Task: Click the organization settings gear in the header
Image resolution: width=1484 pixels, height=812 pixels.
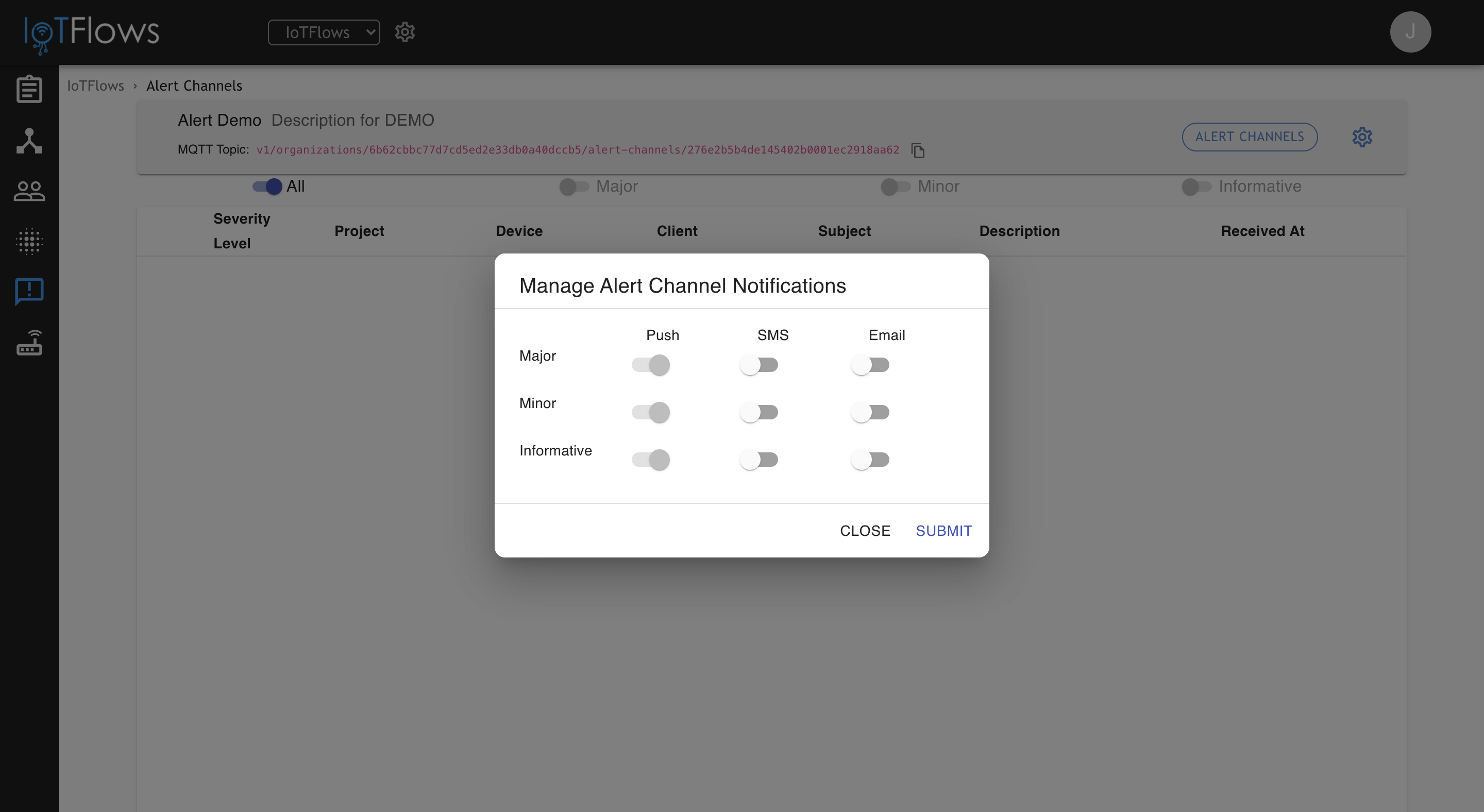Action: [x=404, y=32]
